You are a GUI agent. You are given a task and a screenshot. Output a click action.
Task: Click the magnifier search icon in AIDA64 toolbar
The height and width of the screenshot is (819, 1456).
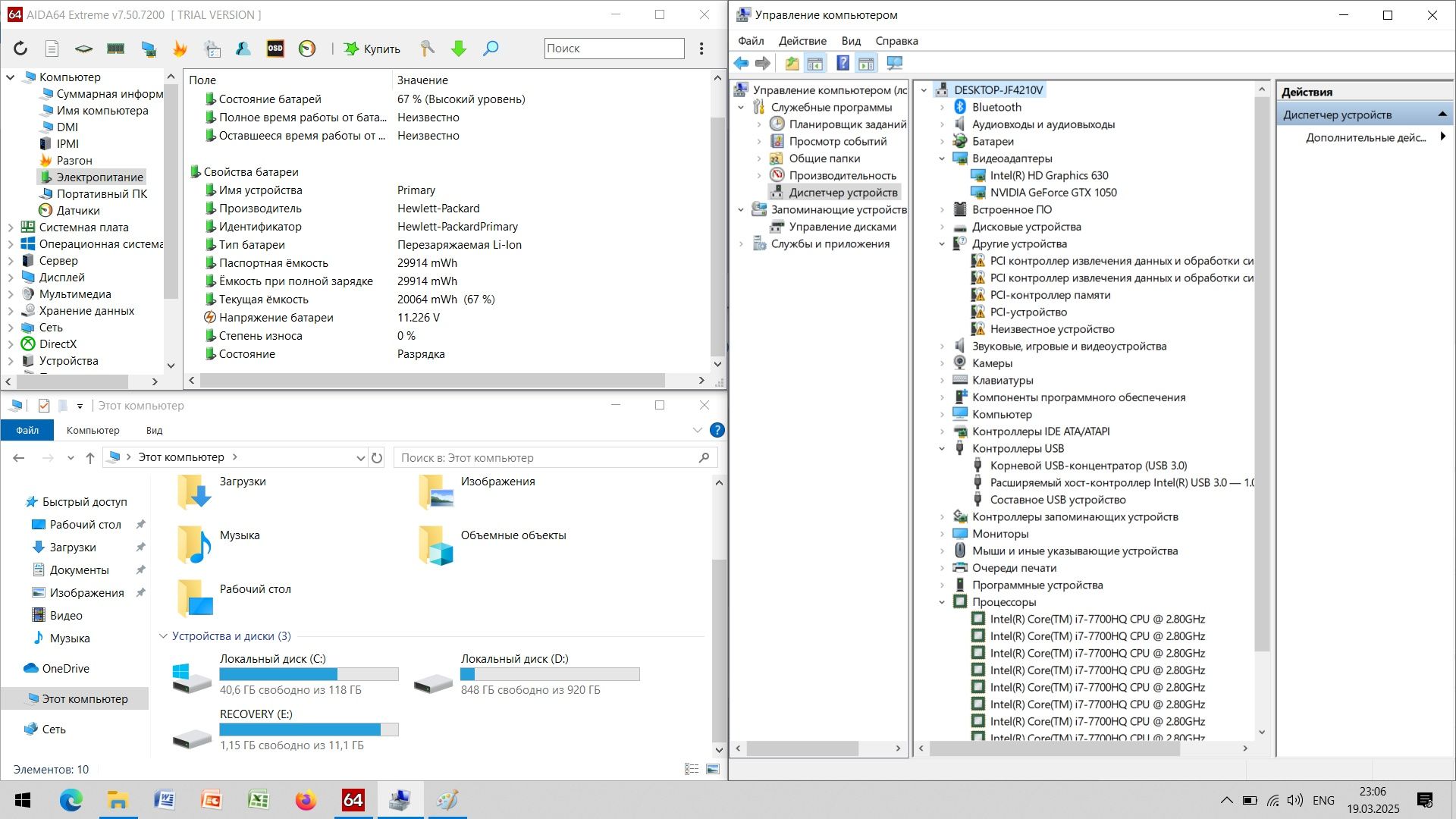coord(491,49)
